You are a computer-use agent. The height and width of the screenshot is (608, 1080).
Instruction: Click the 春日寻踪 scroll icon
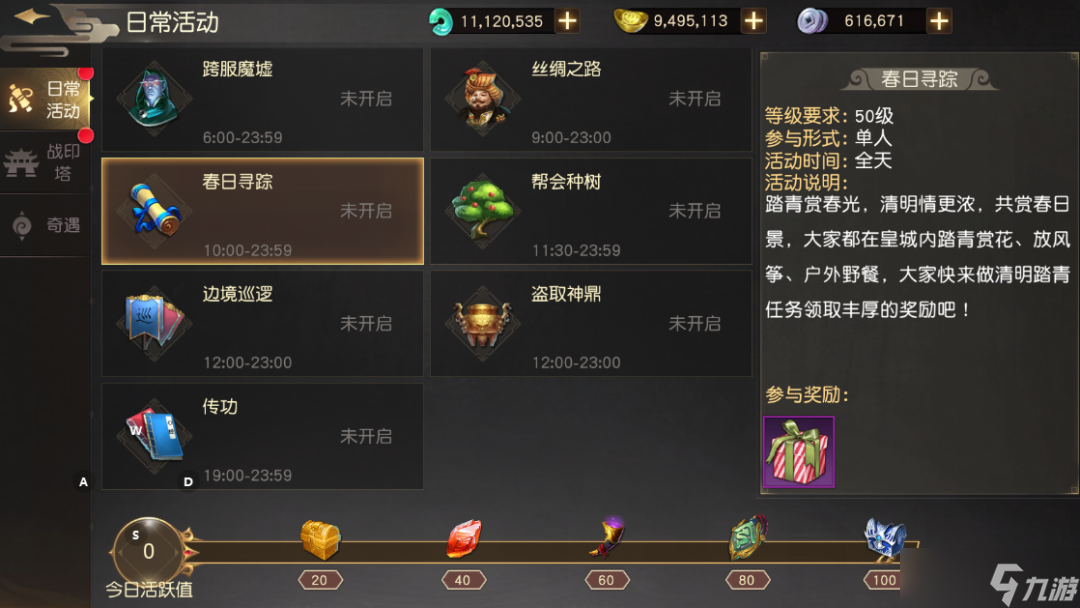coord(155,211)
